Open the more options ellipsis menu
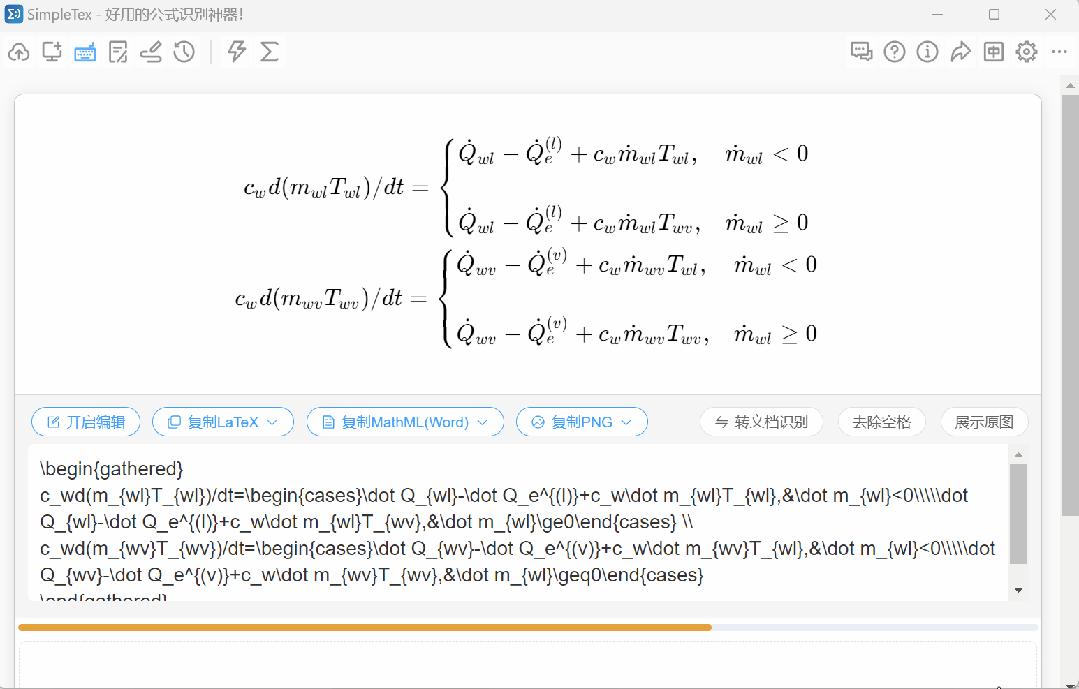 pyautogui.click(x=1059, y=52)
